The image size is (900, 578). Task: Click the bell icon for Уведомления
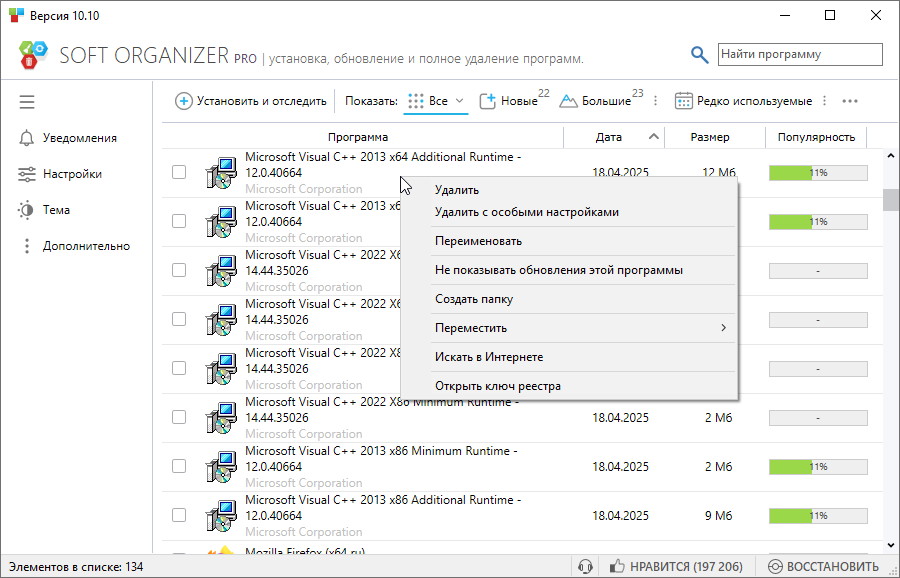pos(26,138)
